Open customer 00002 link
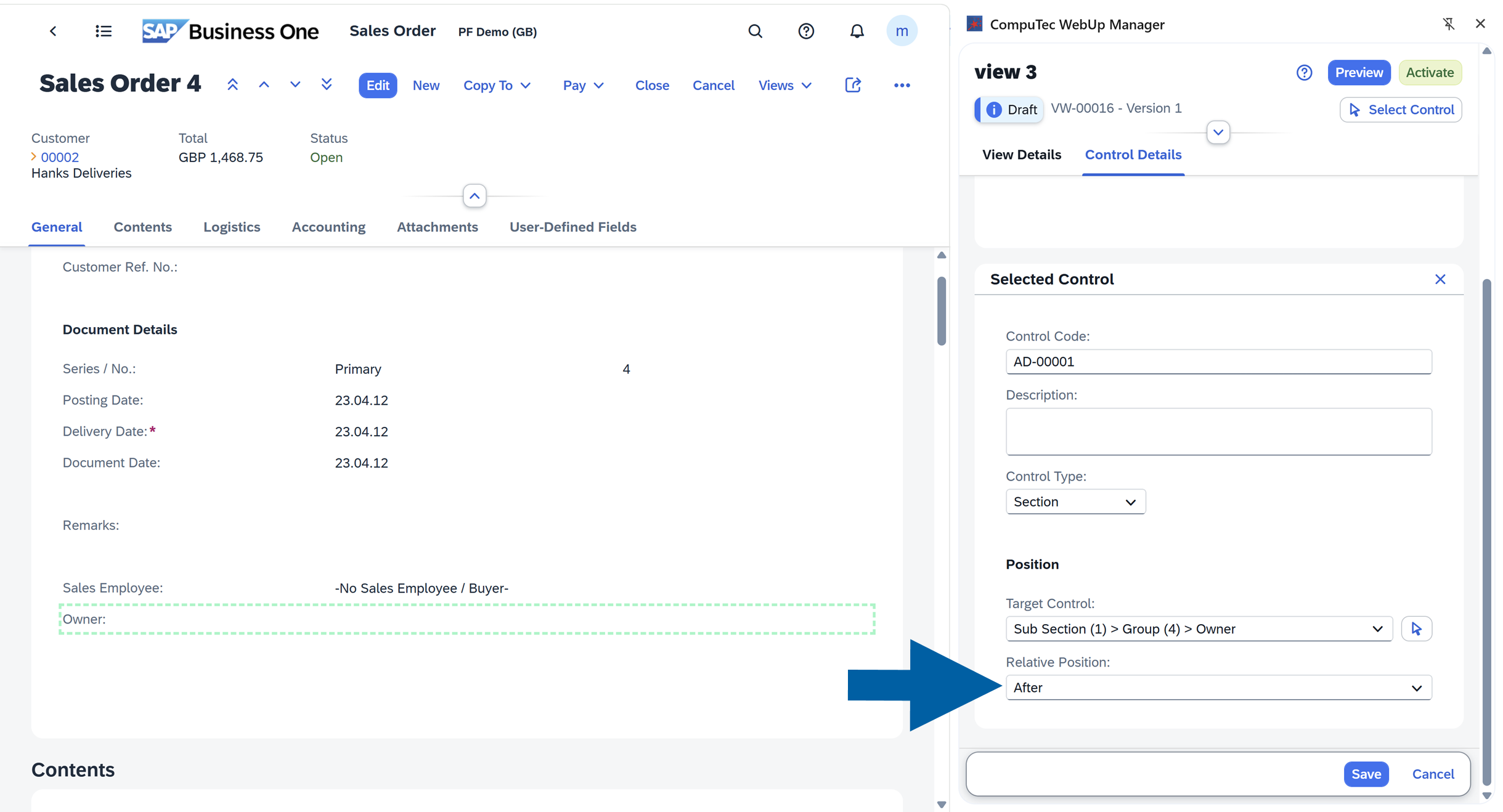The width and height of the screenshot is (1503, 812). point(60,157)
